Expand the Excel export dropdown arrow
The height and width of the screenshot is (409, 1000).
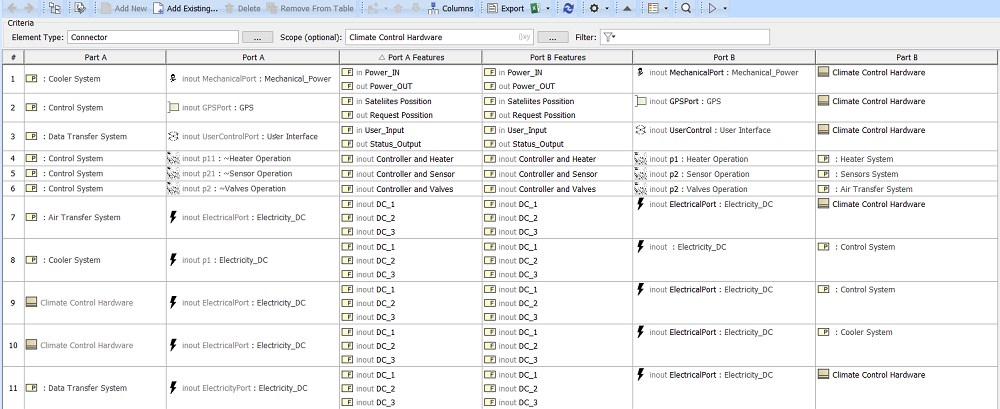[x=548, y=8]
